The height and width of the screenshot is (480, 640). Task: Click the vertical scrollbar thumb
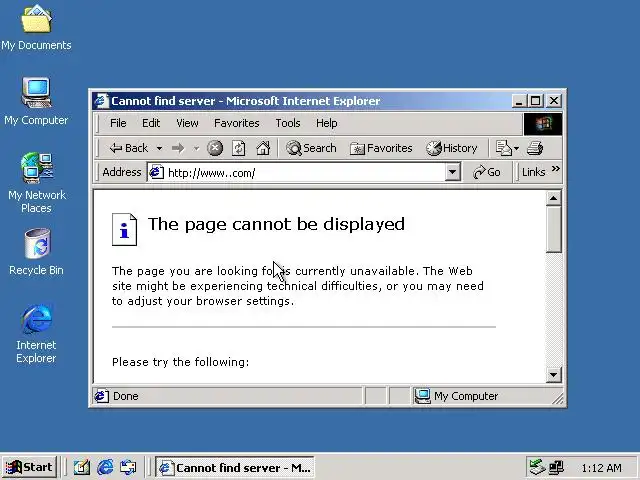tap(553, 229)
